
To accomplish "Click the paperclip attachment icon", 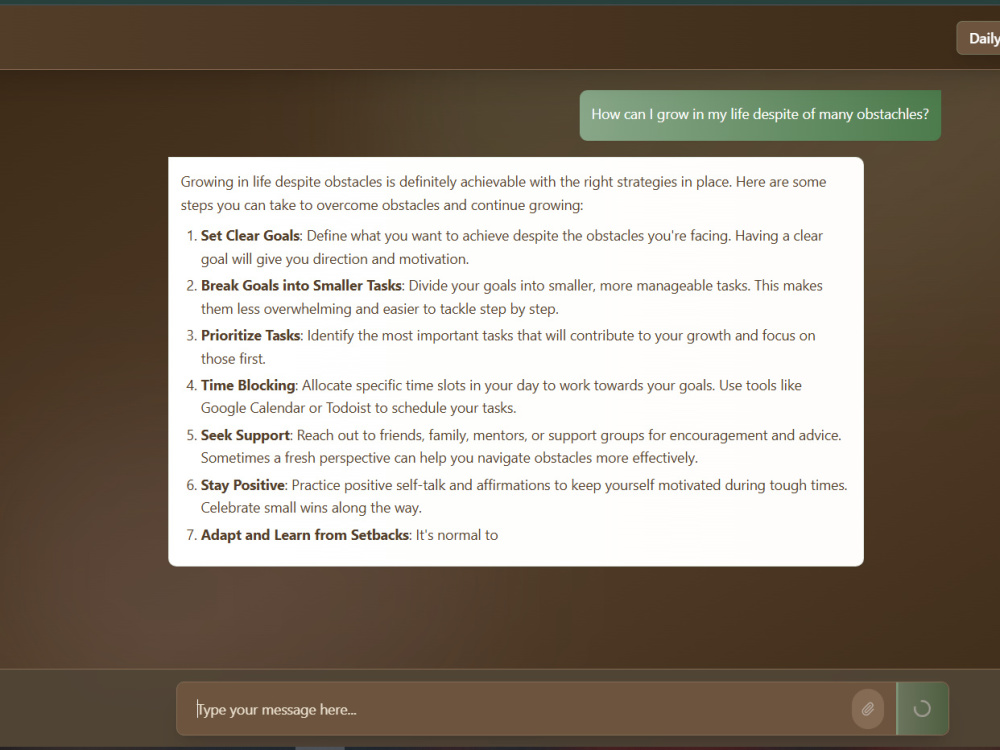I will tap(867, 709).
